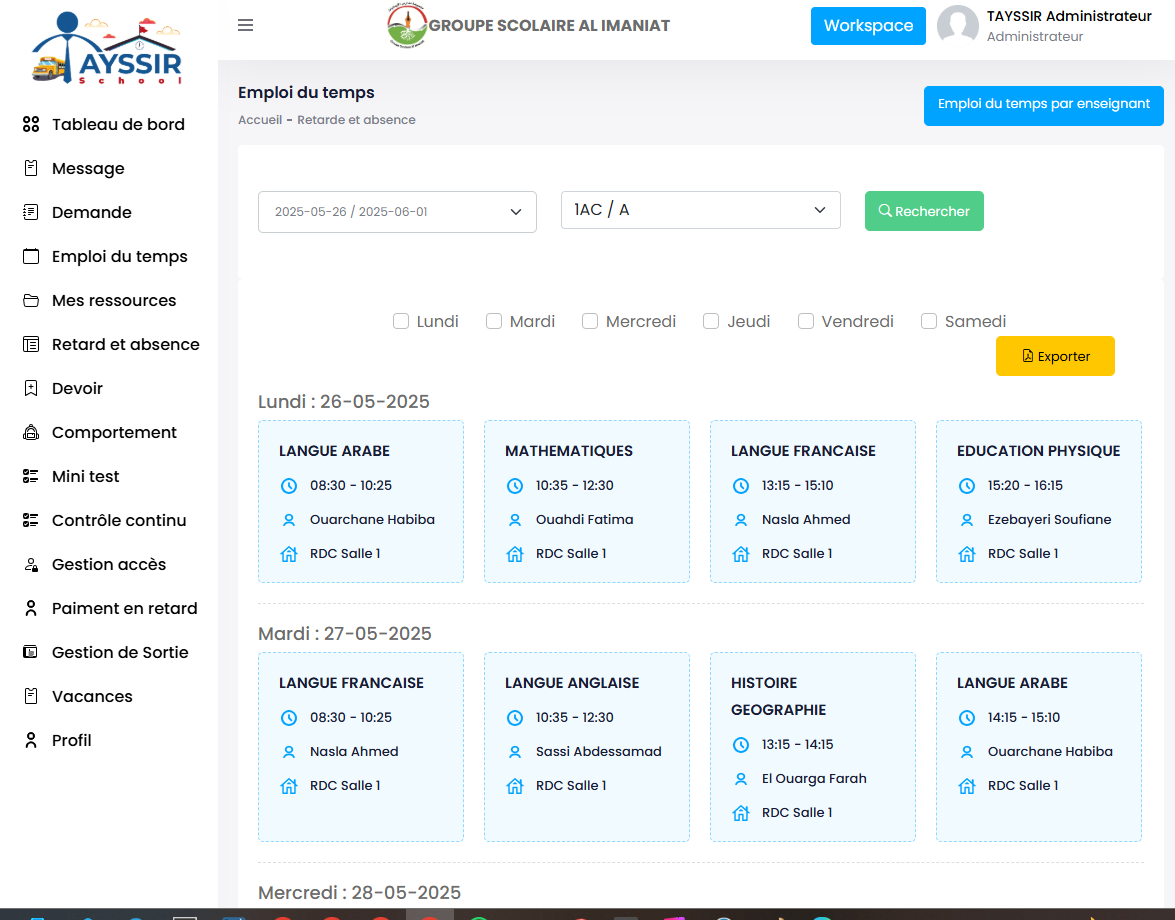Click the Groupe Scolaire Al Imaniat logo

pyautogui.click(x=407, y=26)
